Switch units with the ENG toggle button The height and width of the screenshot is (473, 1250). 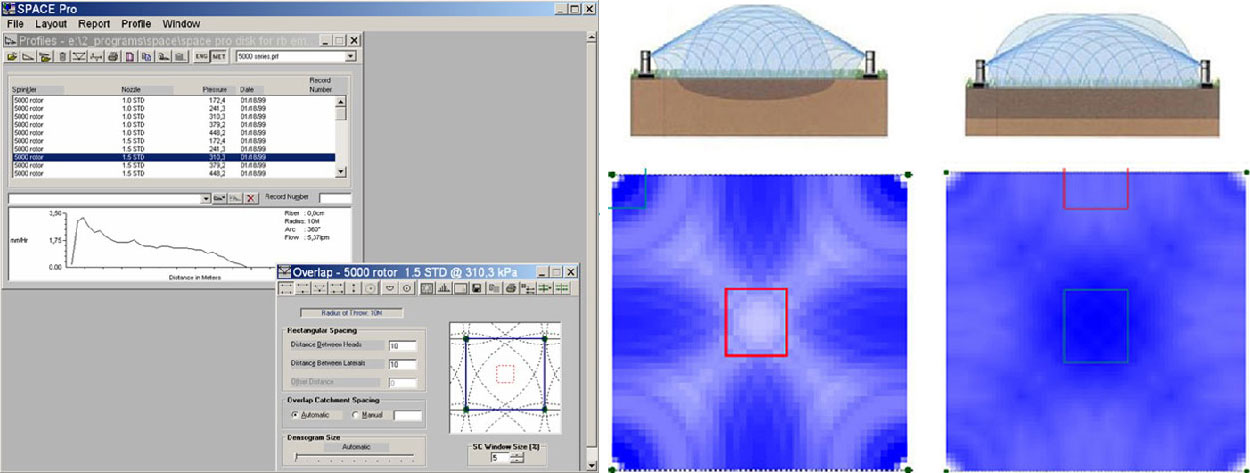pos(200,57)
